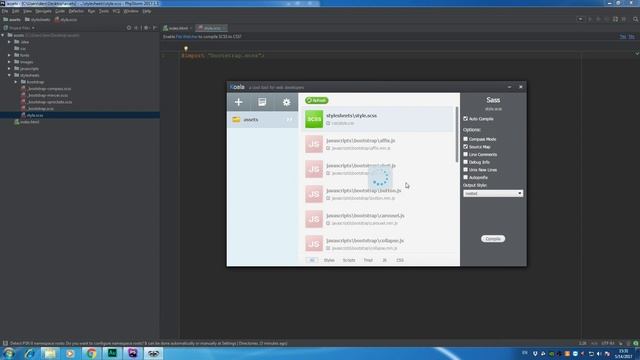The image size is (640, 360).
Task: Open the Output Style dropdown
Action: 493,193
